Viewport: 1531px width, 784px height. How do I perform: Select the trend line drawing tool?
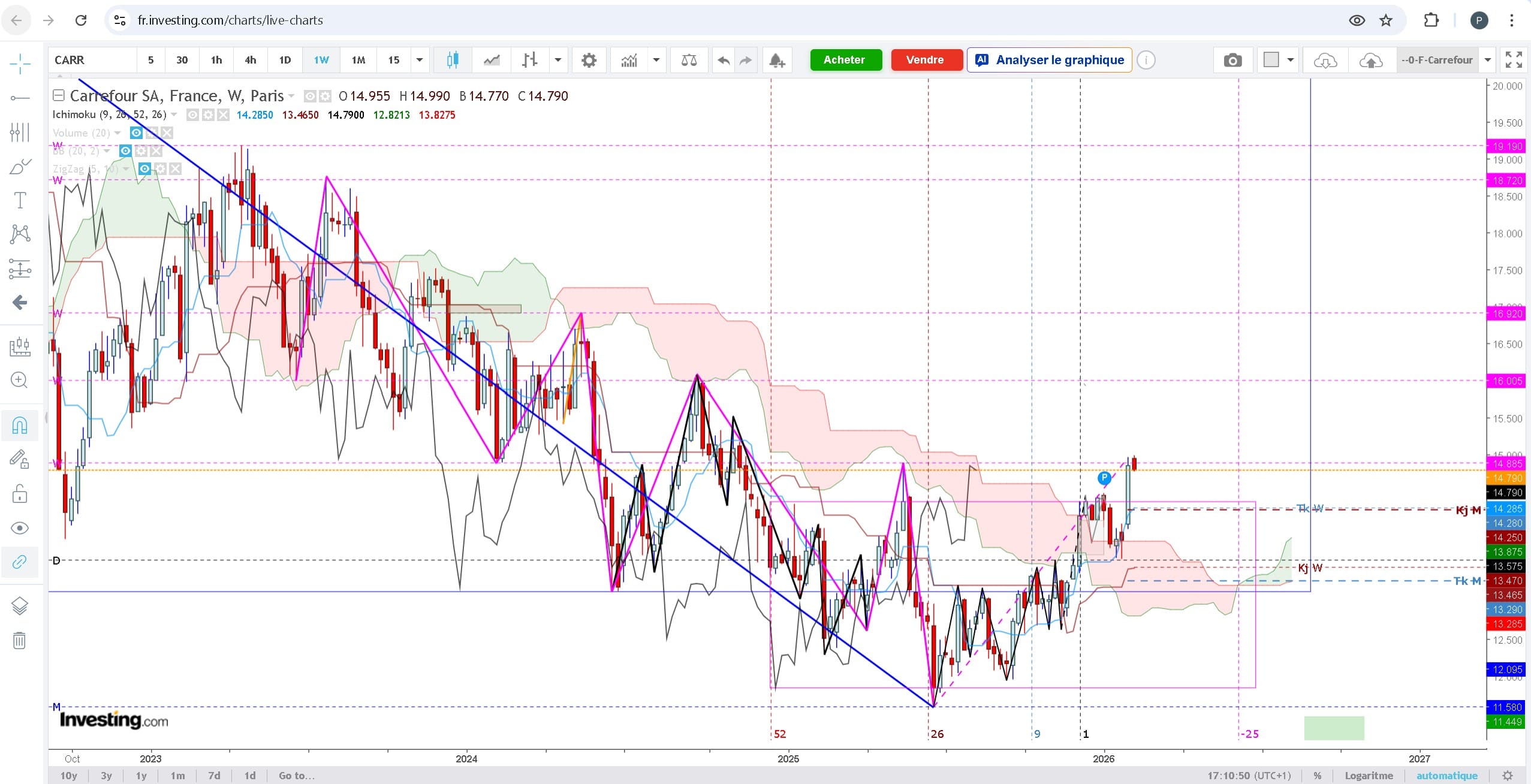[20, 98]
